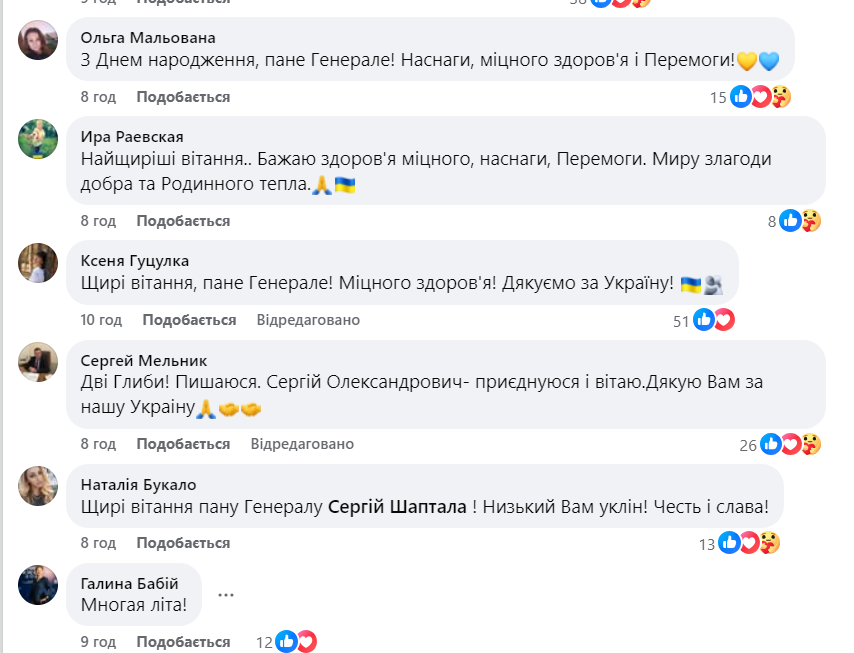Viewport: 854px width, 653px height.
Task: Click the heart reaction next to the count 26
Action: [x=790, y=443]
